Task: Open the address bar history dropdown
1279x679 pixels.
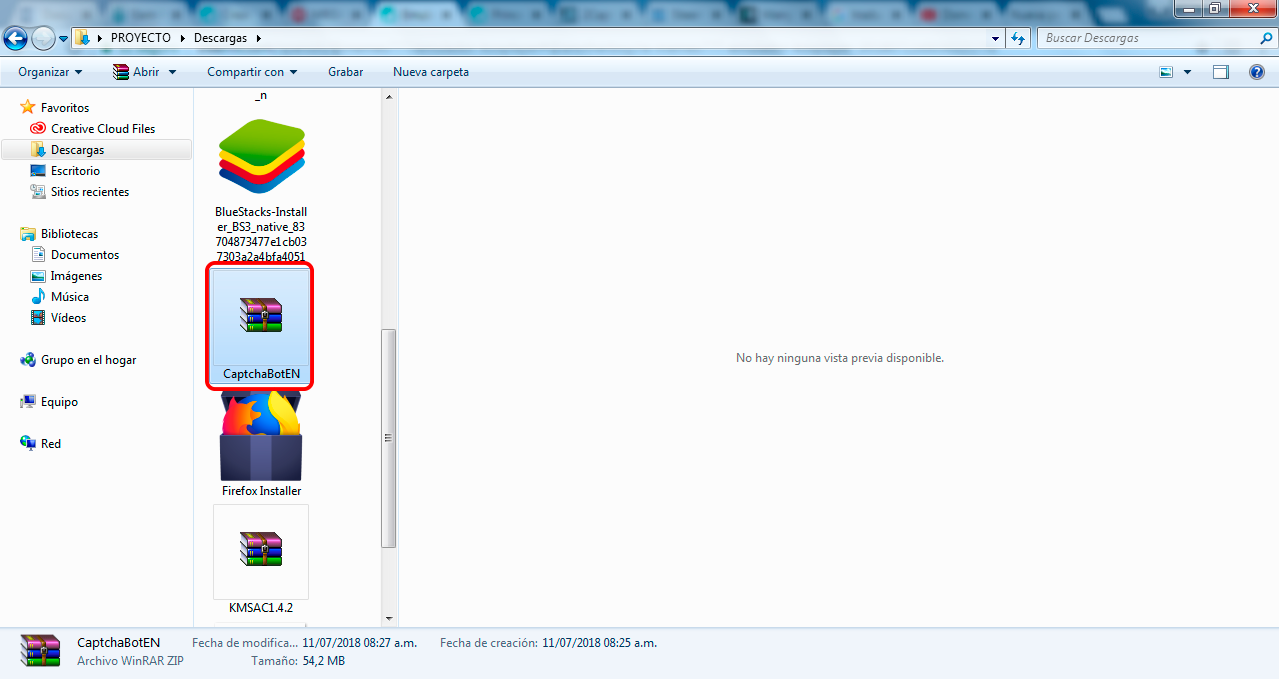Action: click(x=995, y=38)
